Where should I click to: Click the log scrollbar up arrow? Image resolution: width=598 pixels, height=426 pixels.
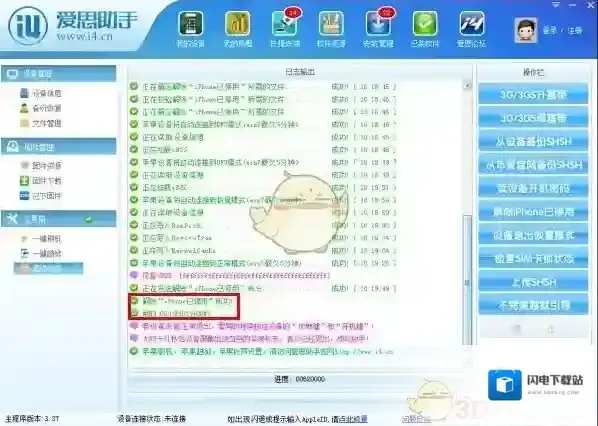point(467,86)
